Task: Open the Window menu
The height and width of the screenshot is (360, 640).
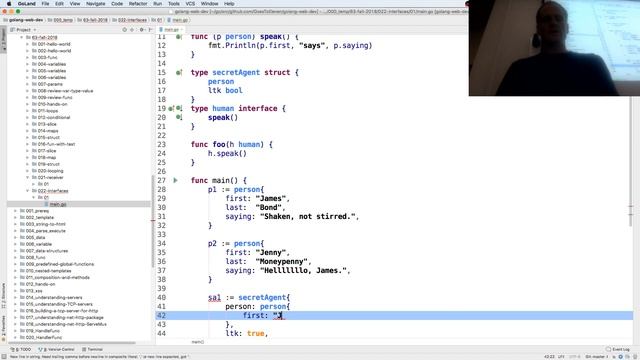Action: [x=209, y=4]
